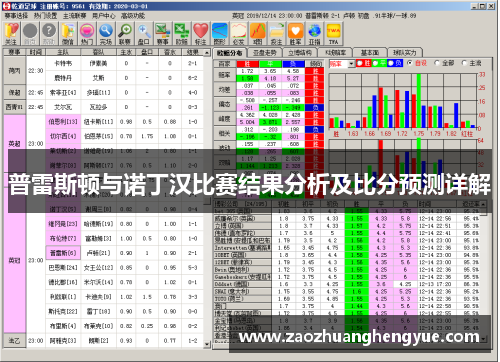500x362 pixels.
Task: Click the 投注 open-folder icon
Action: click(x=277, y=33)
